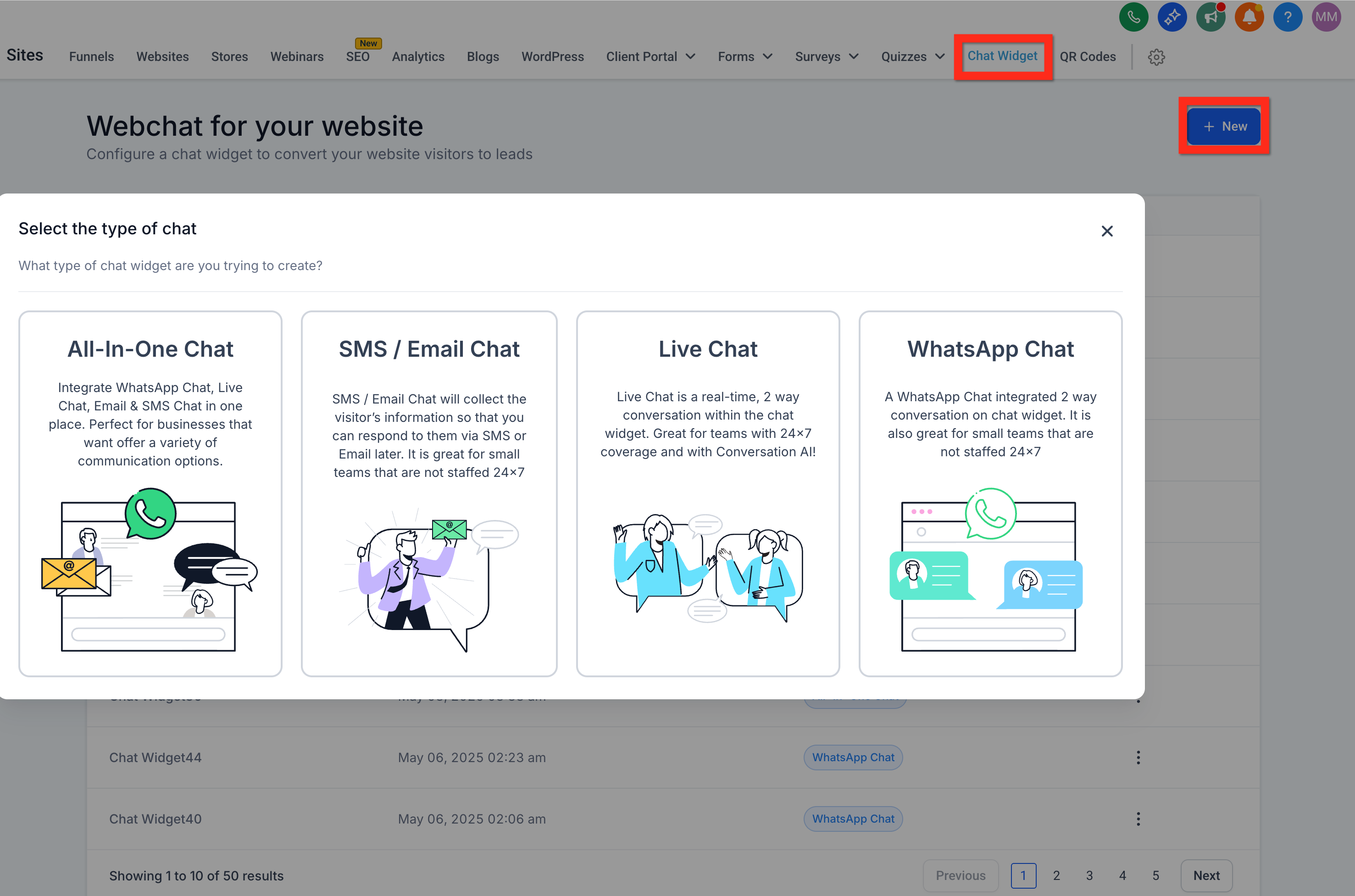This screenshot has height=896, width=1355.
Task: Click the blue AI sparkles icon
Action: point(1172,17)
